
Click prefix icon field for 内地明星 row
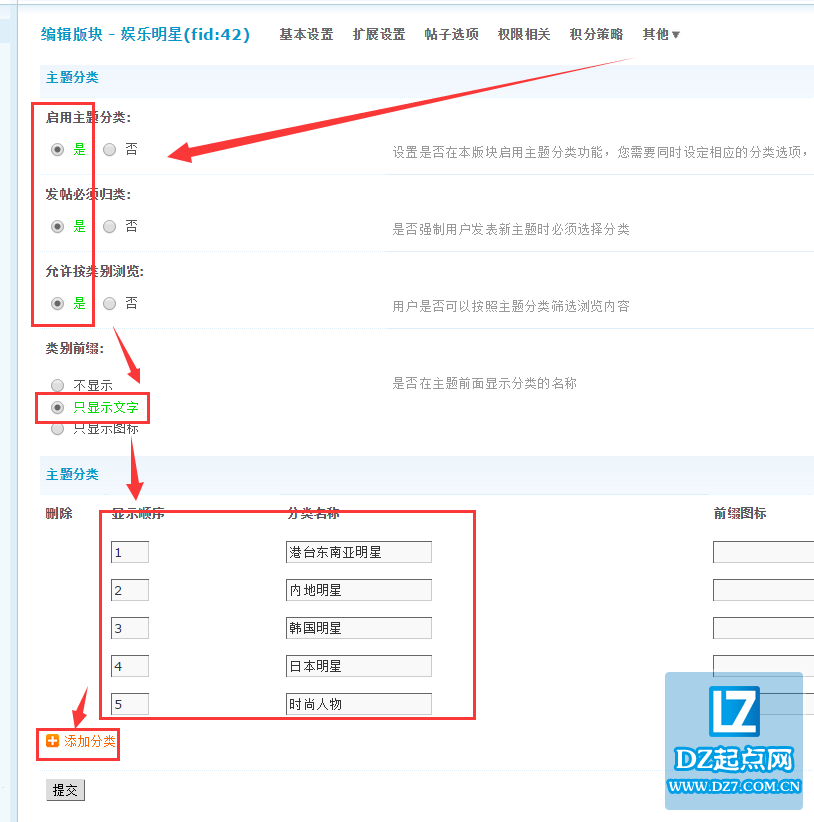(x=764, y=590)
